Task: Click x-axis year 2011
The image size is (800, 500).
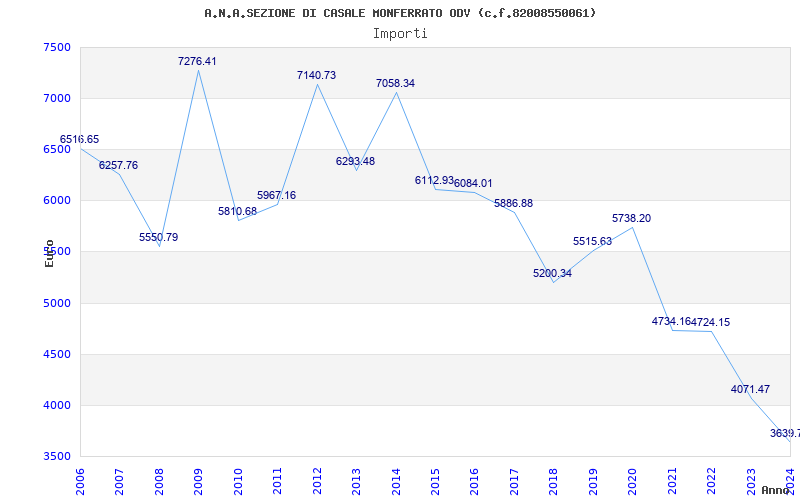Action: (x=277, y=481)
